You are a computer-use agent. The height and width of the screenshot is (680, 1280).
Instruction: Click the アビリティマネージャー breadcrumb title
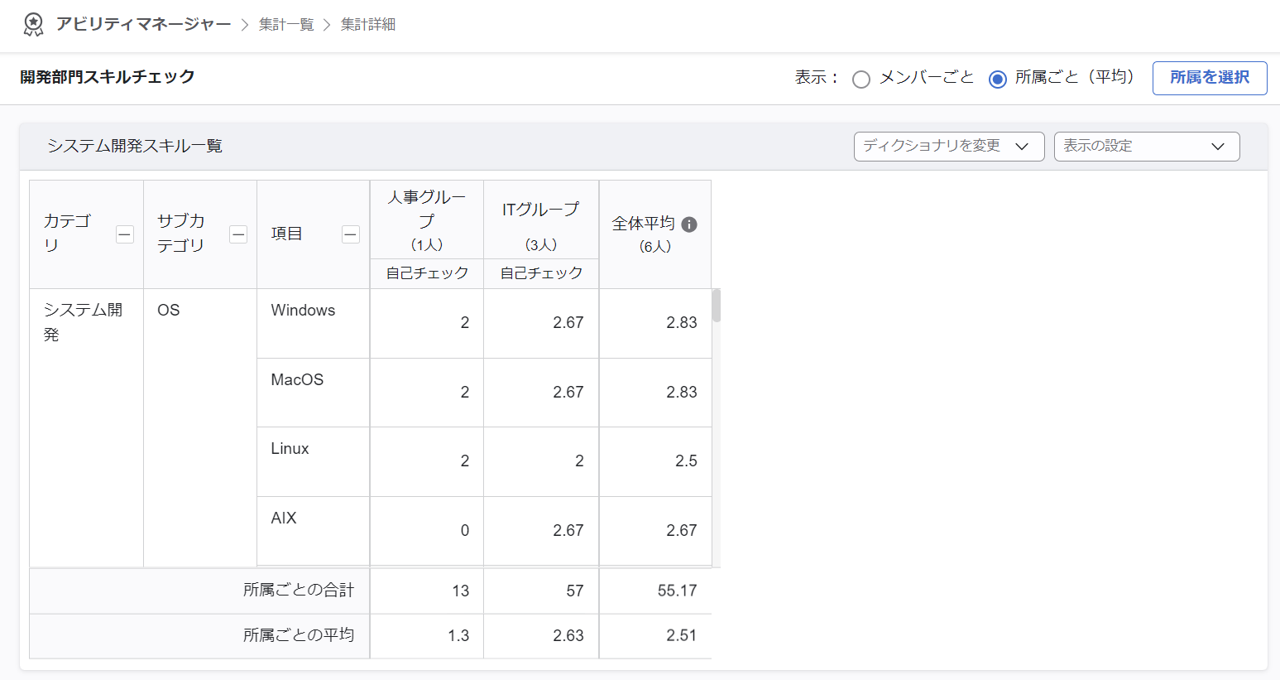pos(143,24)
